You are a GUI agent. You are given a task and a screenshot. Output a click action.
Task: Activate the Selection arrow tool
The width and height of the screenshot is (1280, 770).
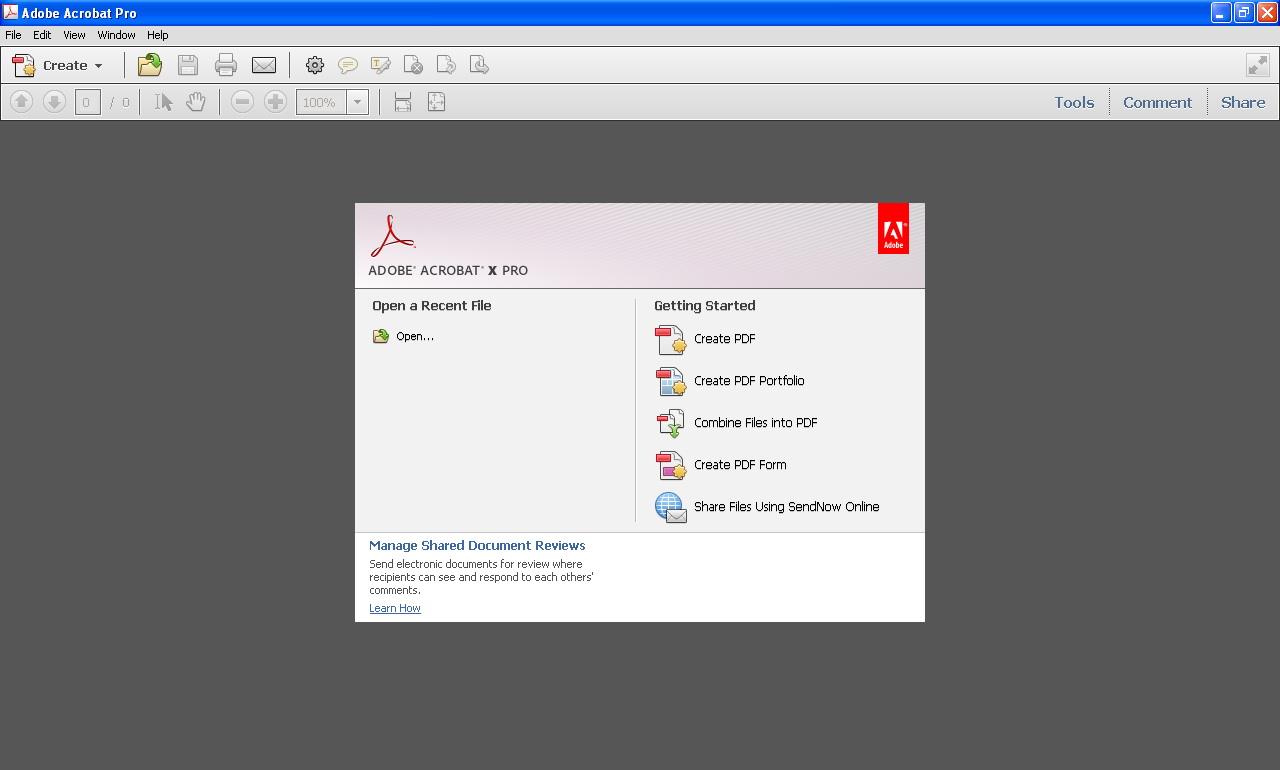click(x=163, y=101)
